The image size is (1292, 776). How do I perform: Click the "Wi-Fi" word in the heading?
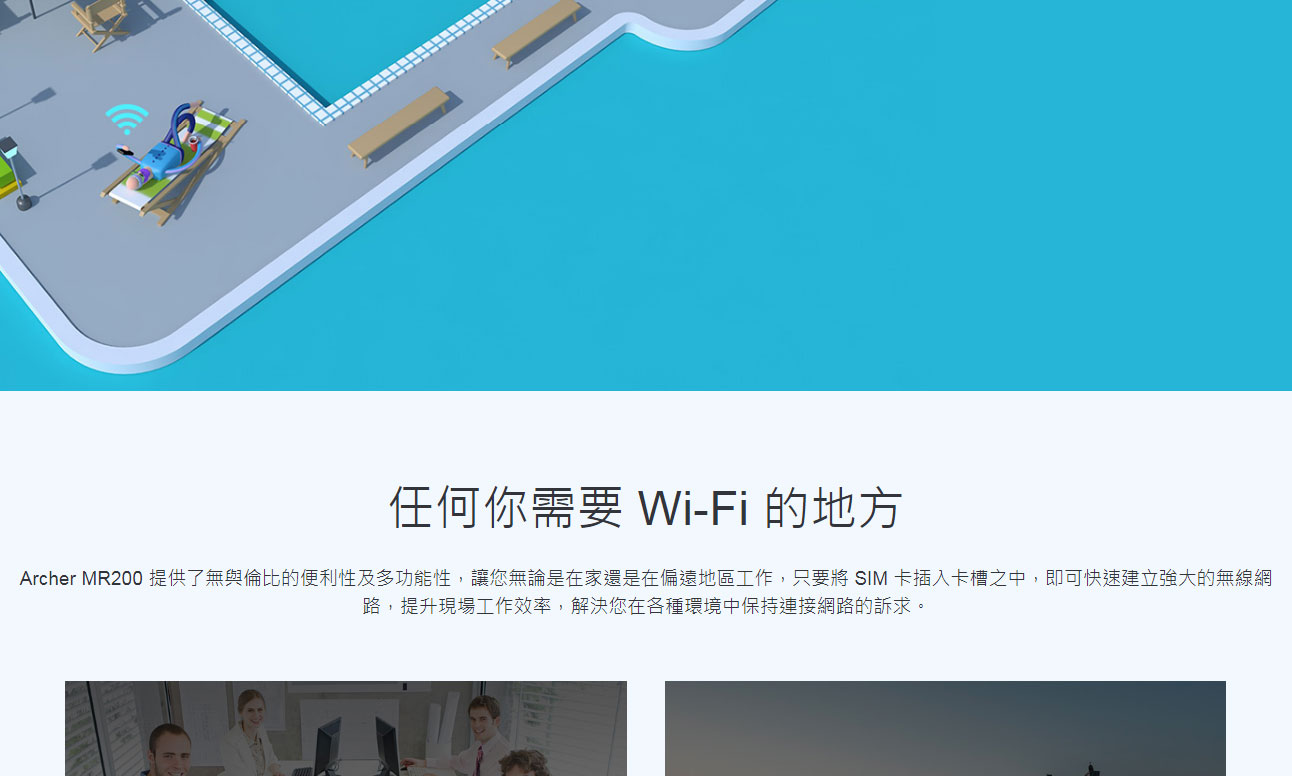click(x=694, y=507)
